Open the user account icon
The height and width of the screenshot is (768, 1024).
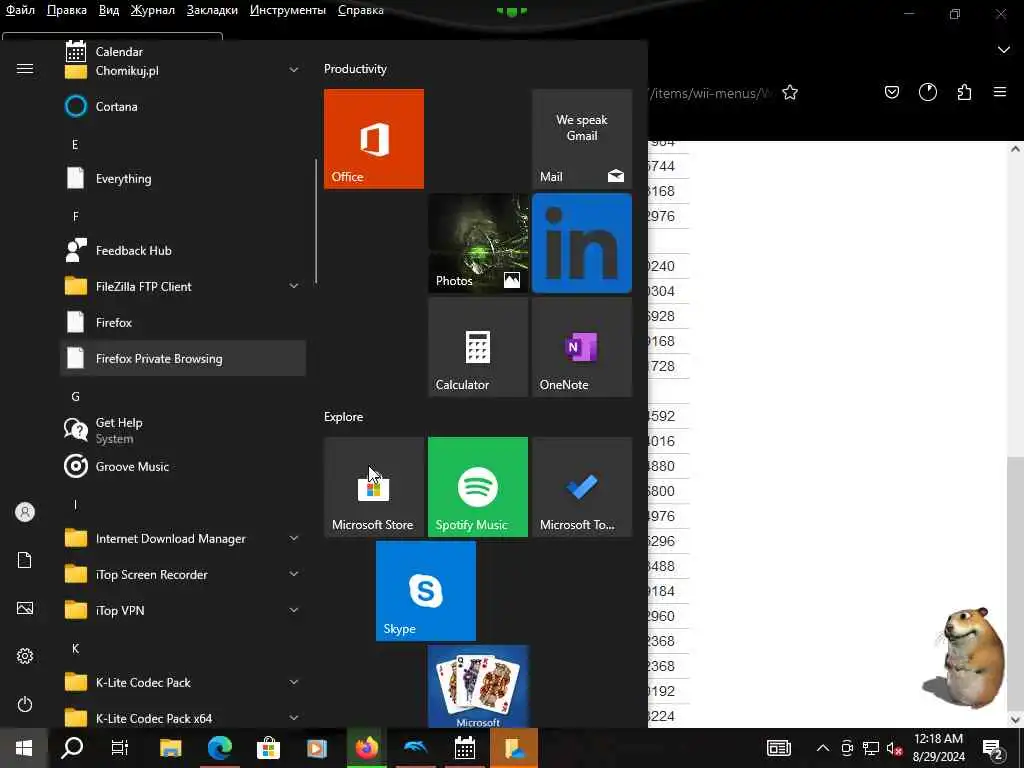25,512
